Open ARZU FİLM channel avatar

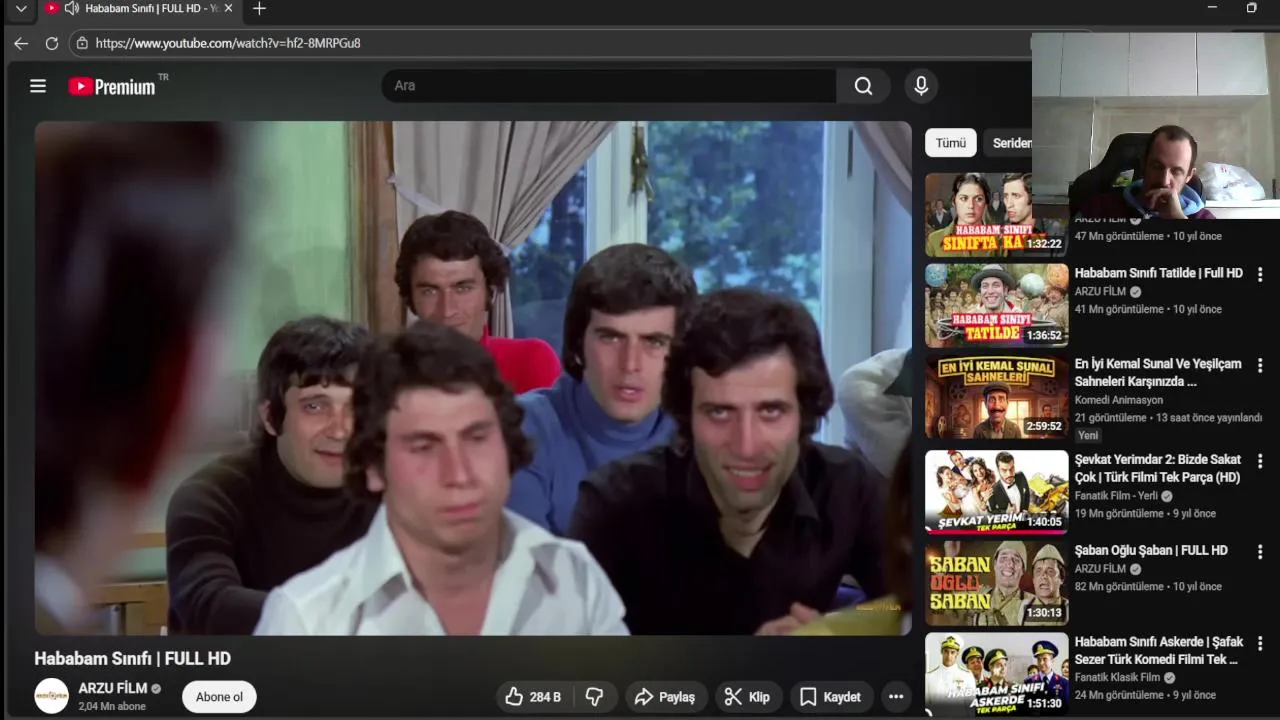52,696
